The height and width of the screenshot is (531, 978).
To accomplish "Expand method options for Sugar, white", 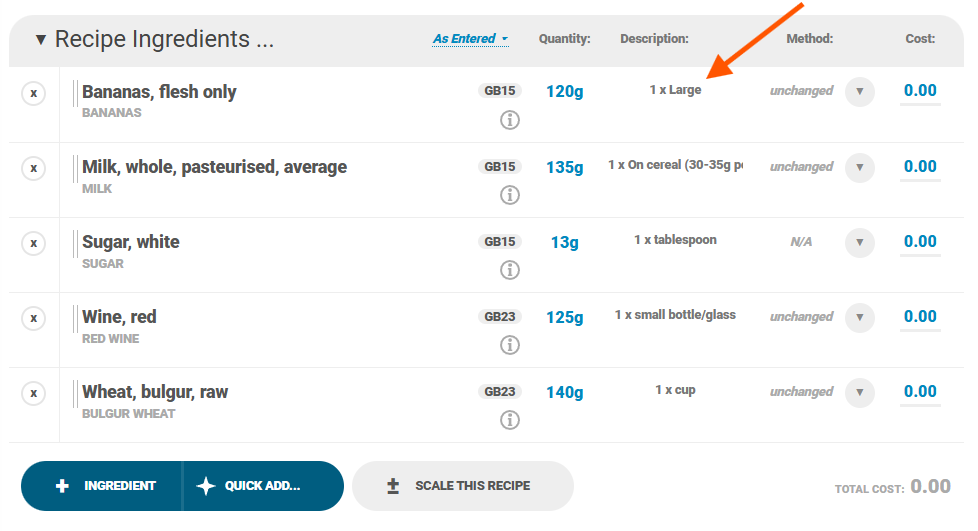I will point(860,242).
